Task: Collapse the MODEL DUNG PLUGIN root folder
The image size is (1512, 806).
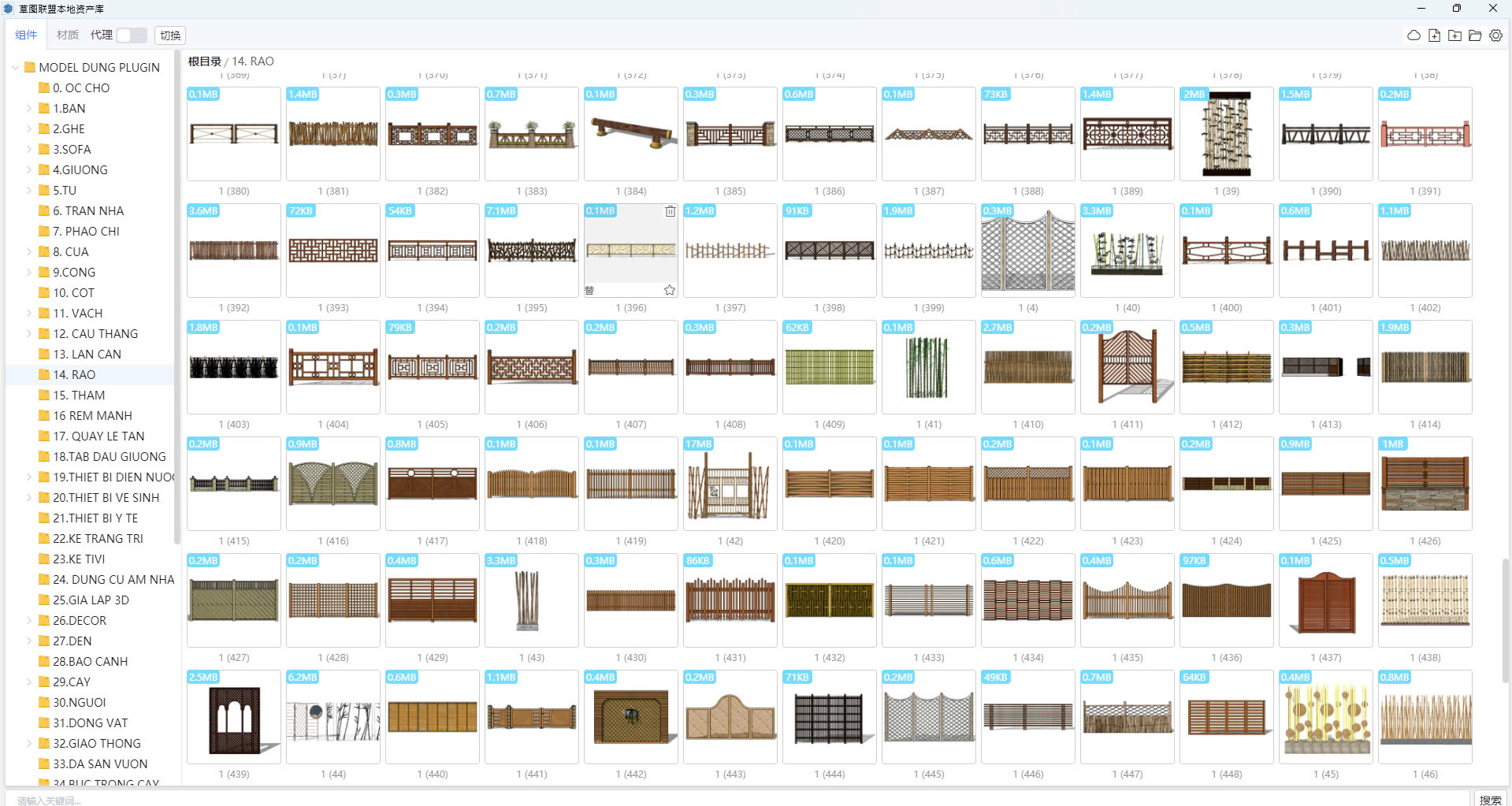Action: pos(15,68)
